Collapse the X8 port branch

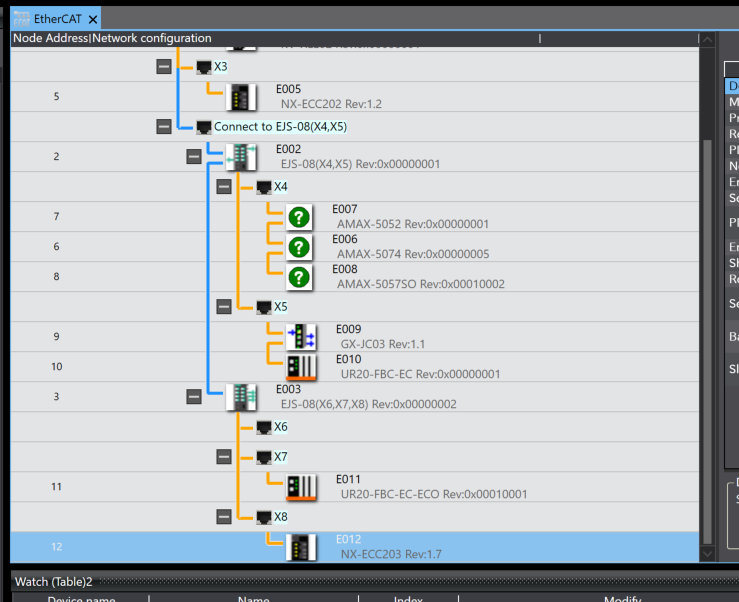point(224,517)
